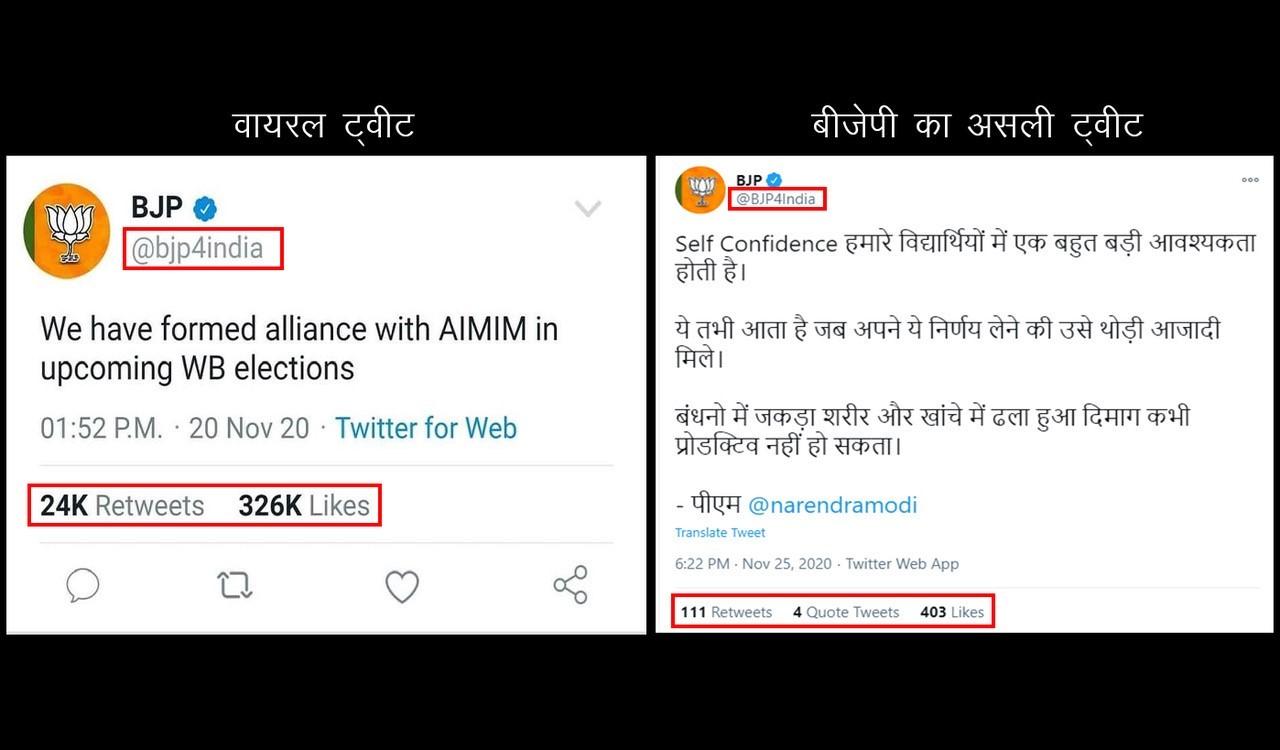Viewport: 1280px width, 750px height.
Task: Open the @BJP4India handle in real tweet
Action: 776,199
